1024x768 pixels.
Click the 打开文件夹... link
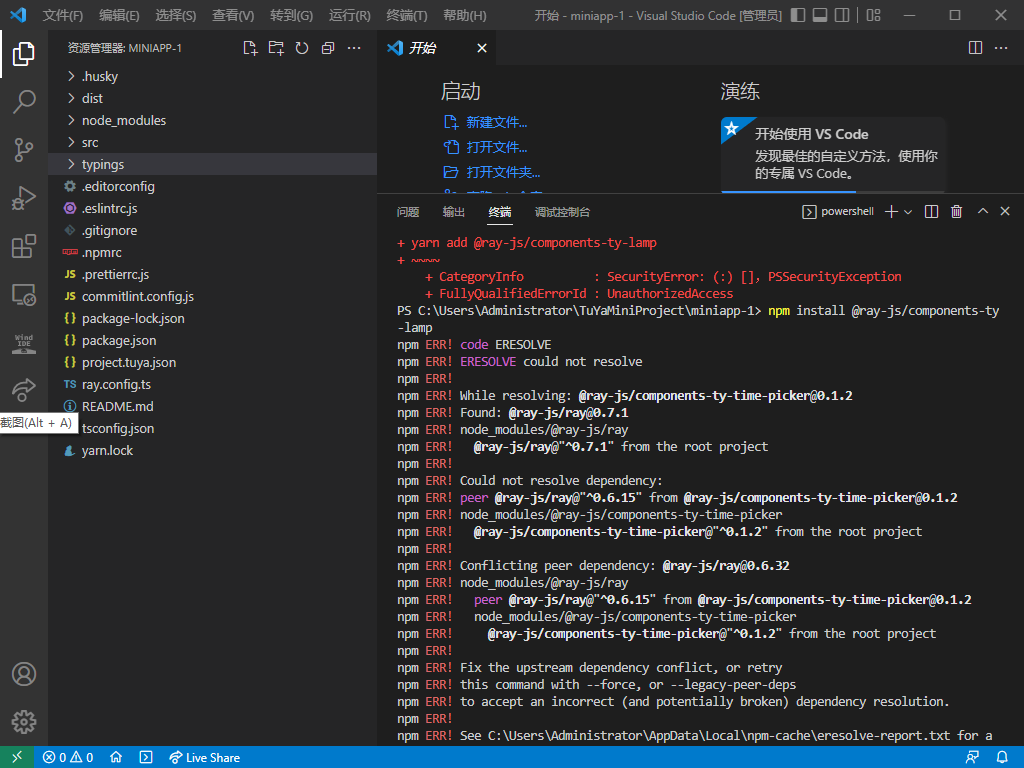pyautogui.click(x=492, y=172)
